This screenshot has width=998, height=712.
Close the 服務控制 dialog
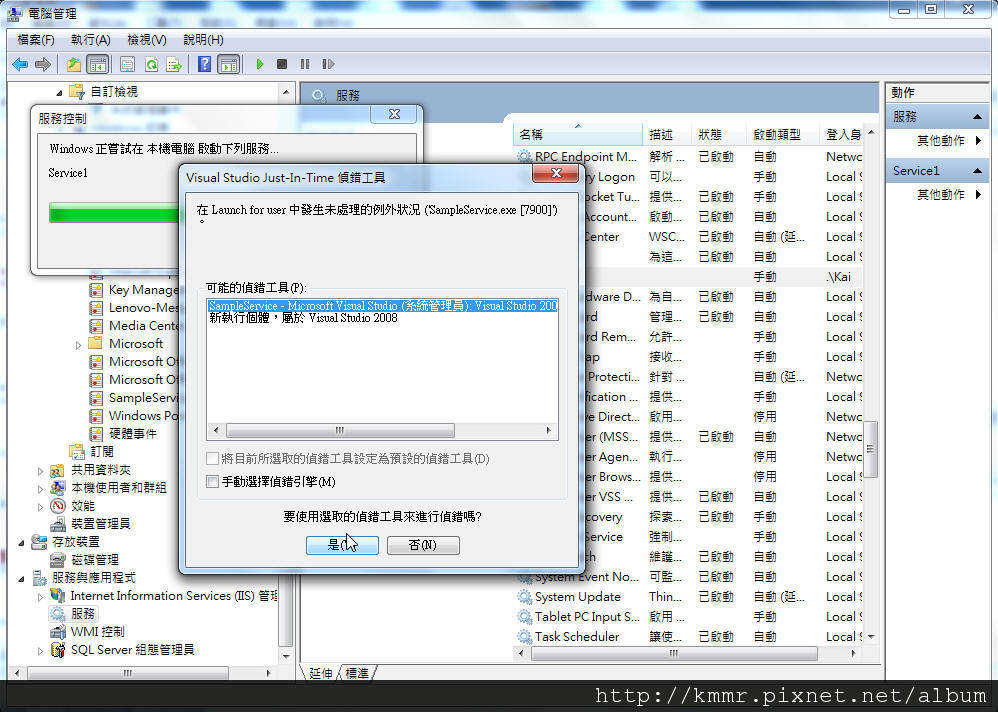coord(395,114)
